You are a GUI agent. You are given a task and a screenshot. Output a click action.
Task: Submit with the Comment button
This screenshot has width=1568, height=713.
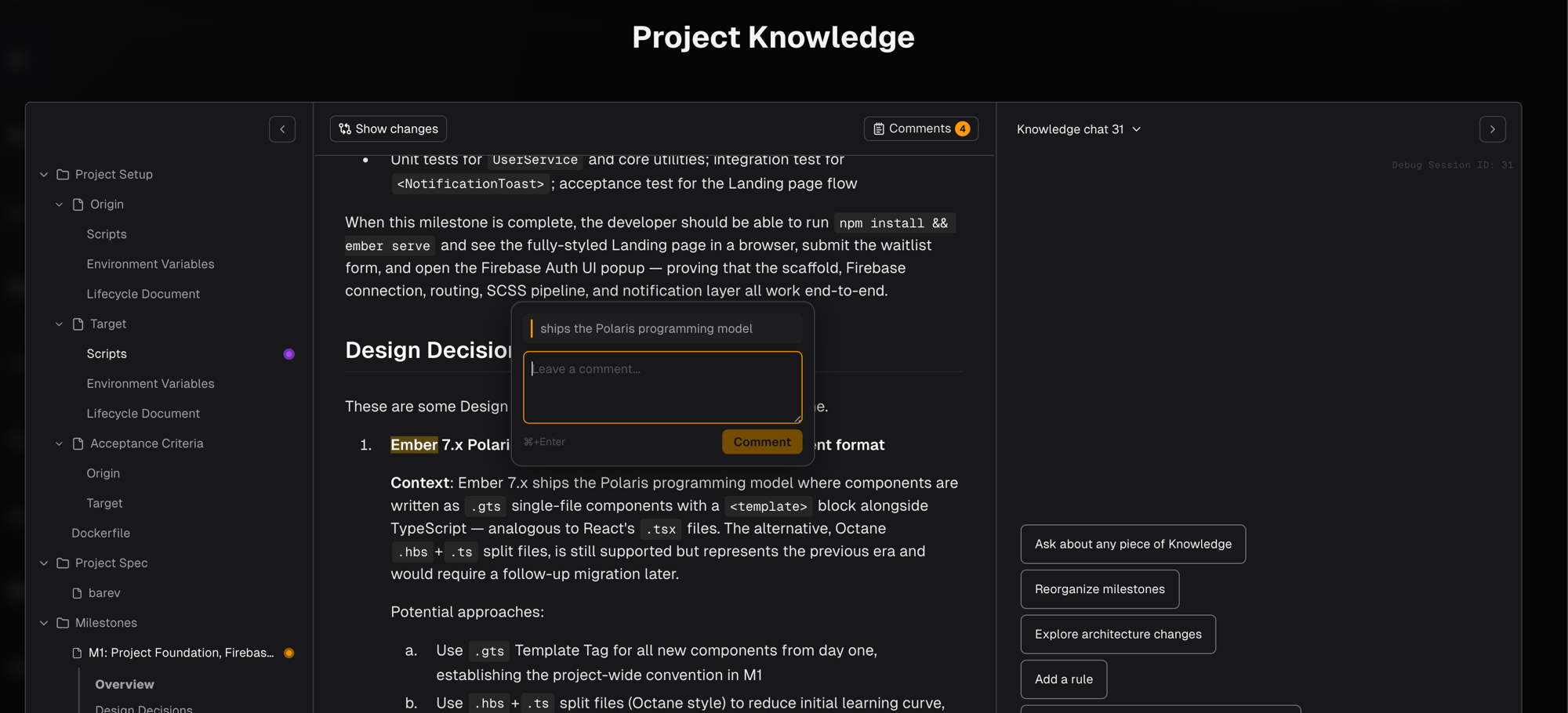761,442
